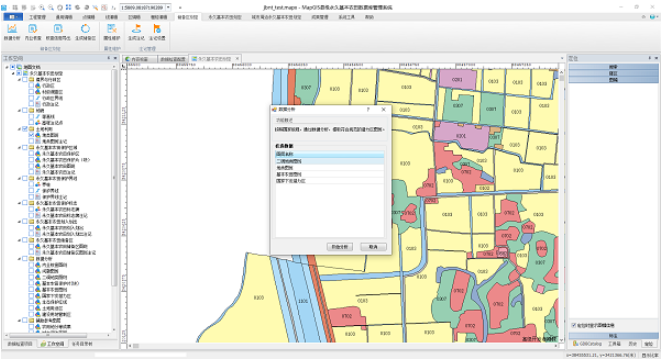
Task: Collapse the 地图文档 root node
Action: (7, 67)
